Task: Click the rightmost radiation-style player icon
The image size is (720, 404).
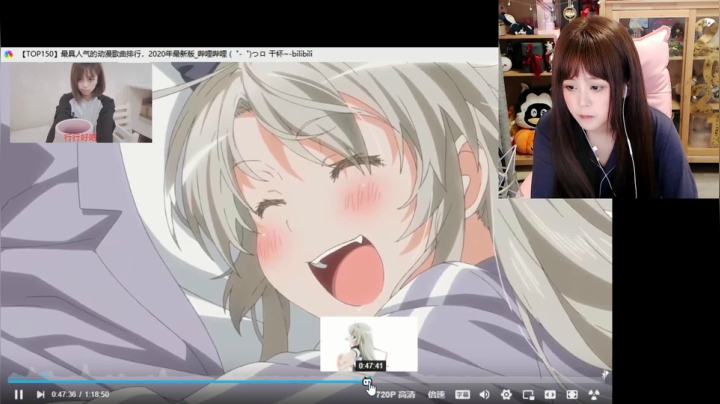Action: (594, 394)
